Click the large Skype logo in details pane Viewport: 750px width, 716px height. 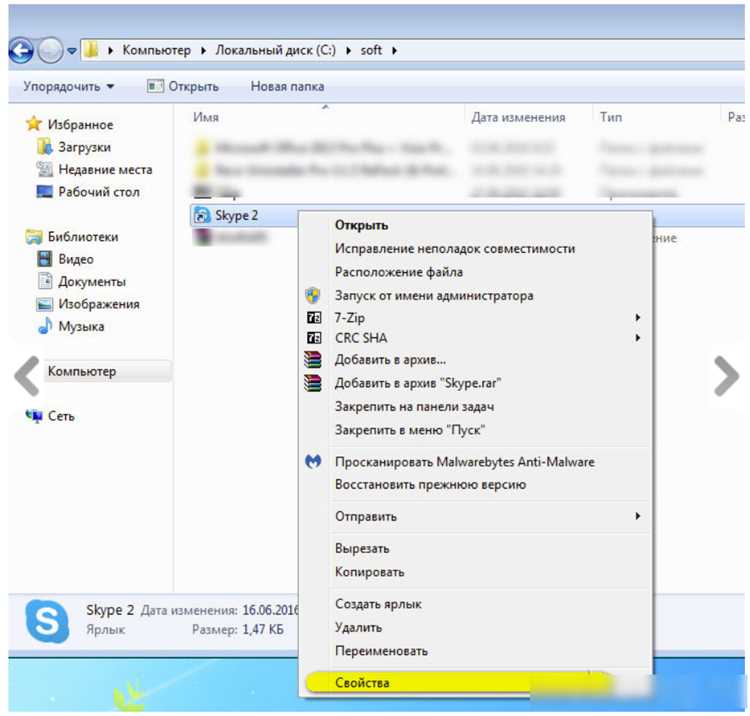point(46,621)
